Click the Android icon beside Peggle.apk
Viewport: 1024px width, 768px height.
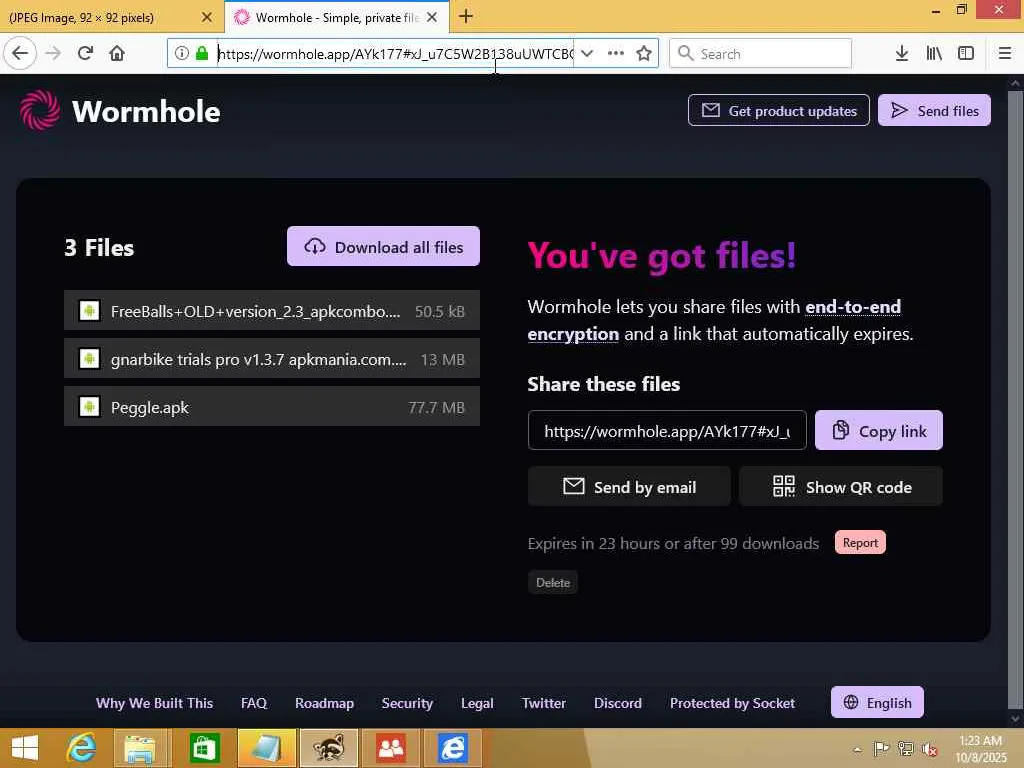(x=89, y=407)
